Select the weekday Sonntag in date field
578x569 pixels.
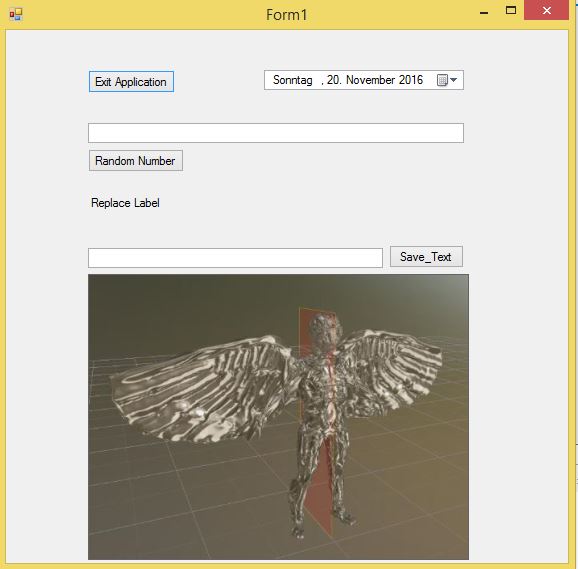click(293, 80)
